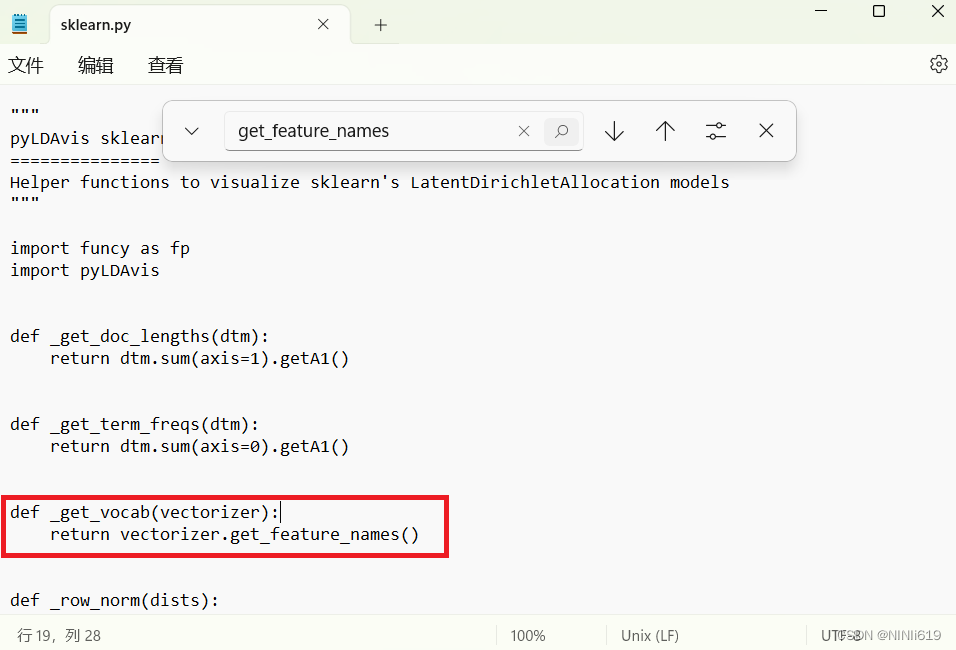Click inside the get_feature_names search field
Viewport: 956px width, 650px height.
tap(370, 131)
